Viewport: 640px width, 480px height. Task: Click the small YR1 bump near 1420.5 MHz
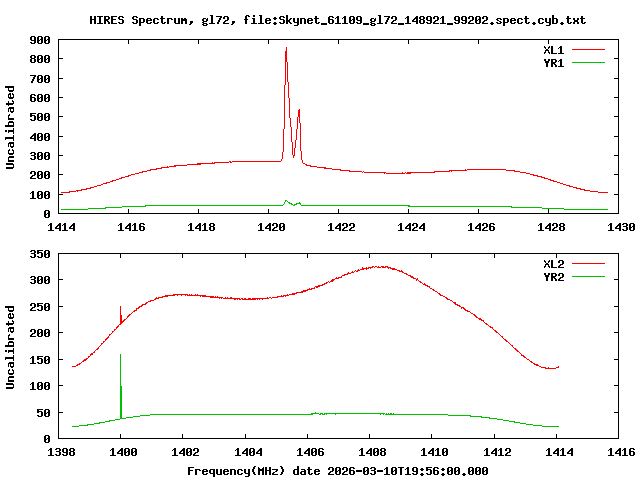(x=287, y=201)
